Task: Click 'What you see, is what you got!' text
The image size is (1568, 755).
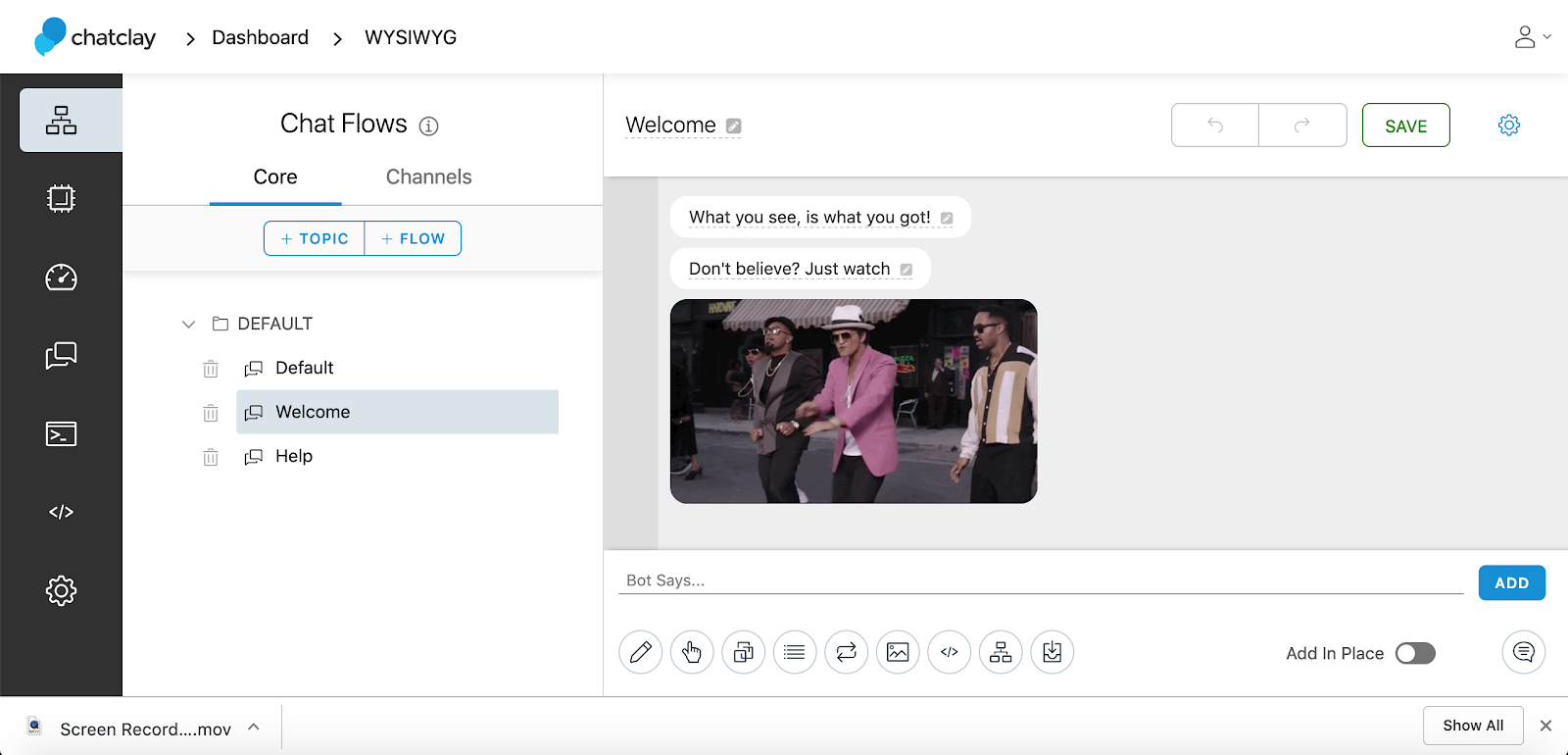Action: pyautogui.click(x=809, y=218)
